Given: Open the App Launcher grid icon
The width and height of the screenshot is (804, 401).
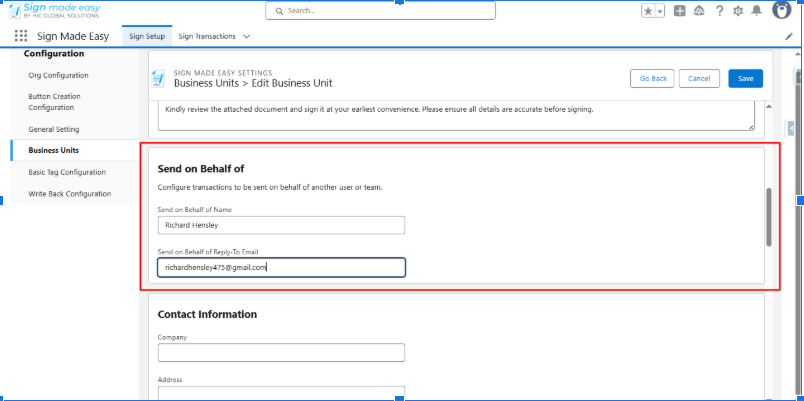Looking at the screenshot, I should point(21,36).
